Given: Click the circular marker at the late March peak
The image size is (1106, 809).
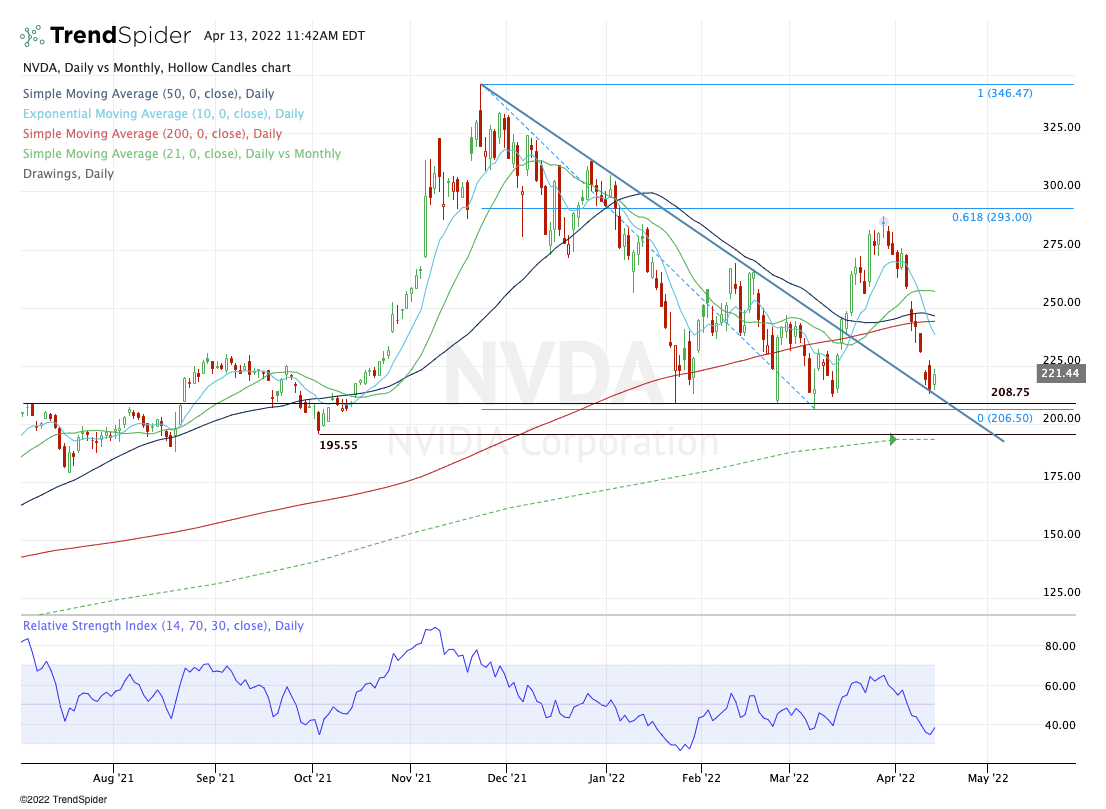Looking at the screenshot, I should point(883,221).
